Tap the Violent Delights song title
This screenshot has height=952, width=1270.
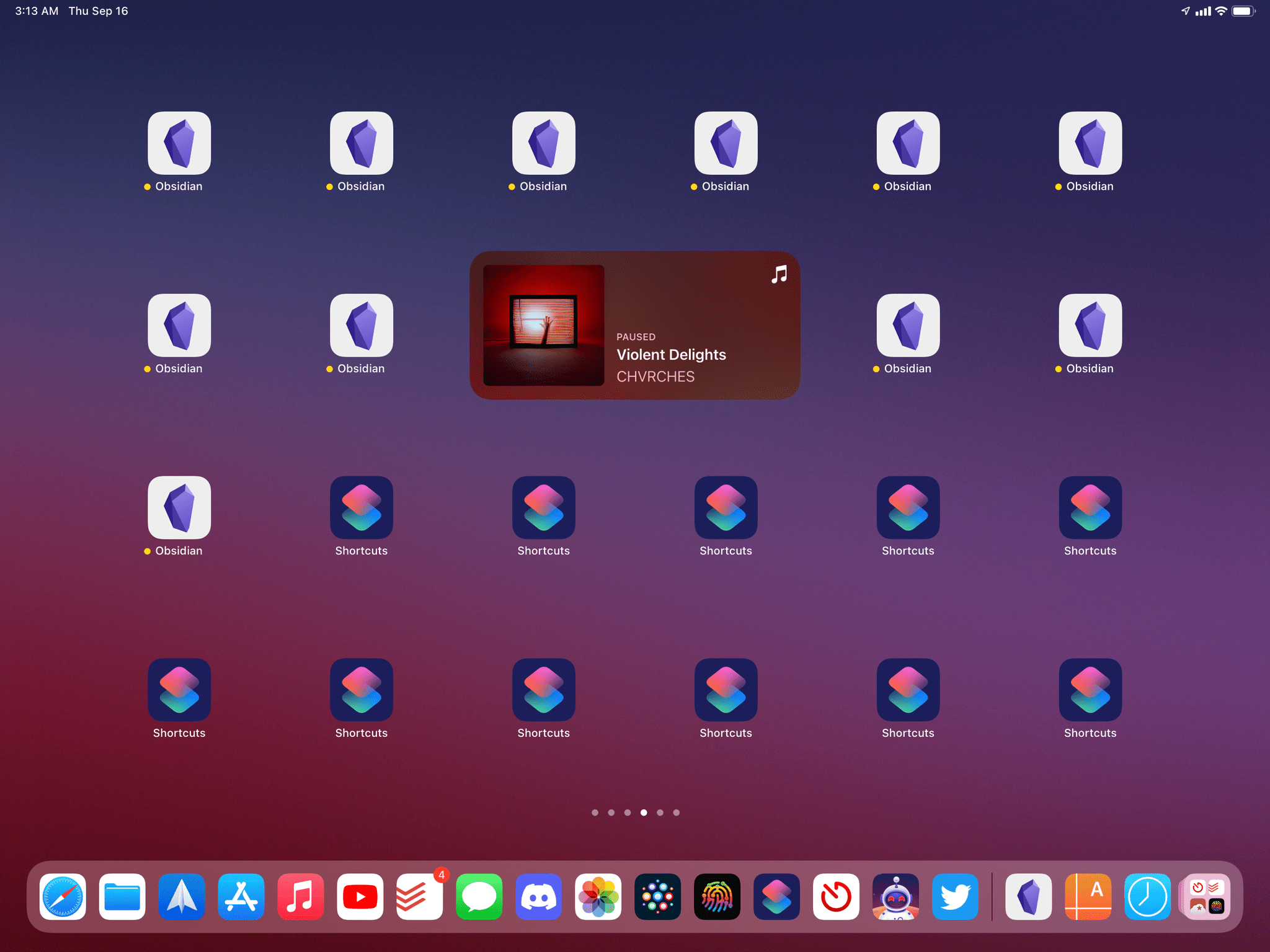671,355
